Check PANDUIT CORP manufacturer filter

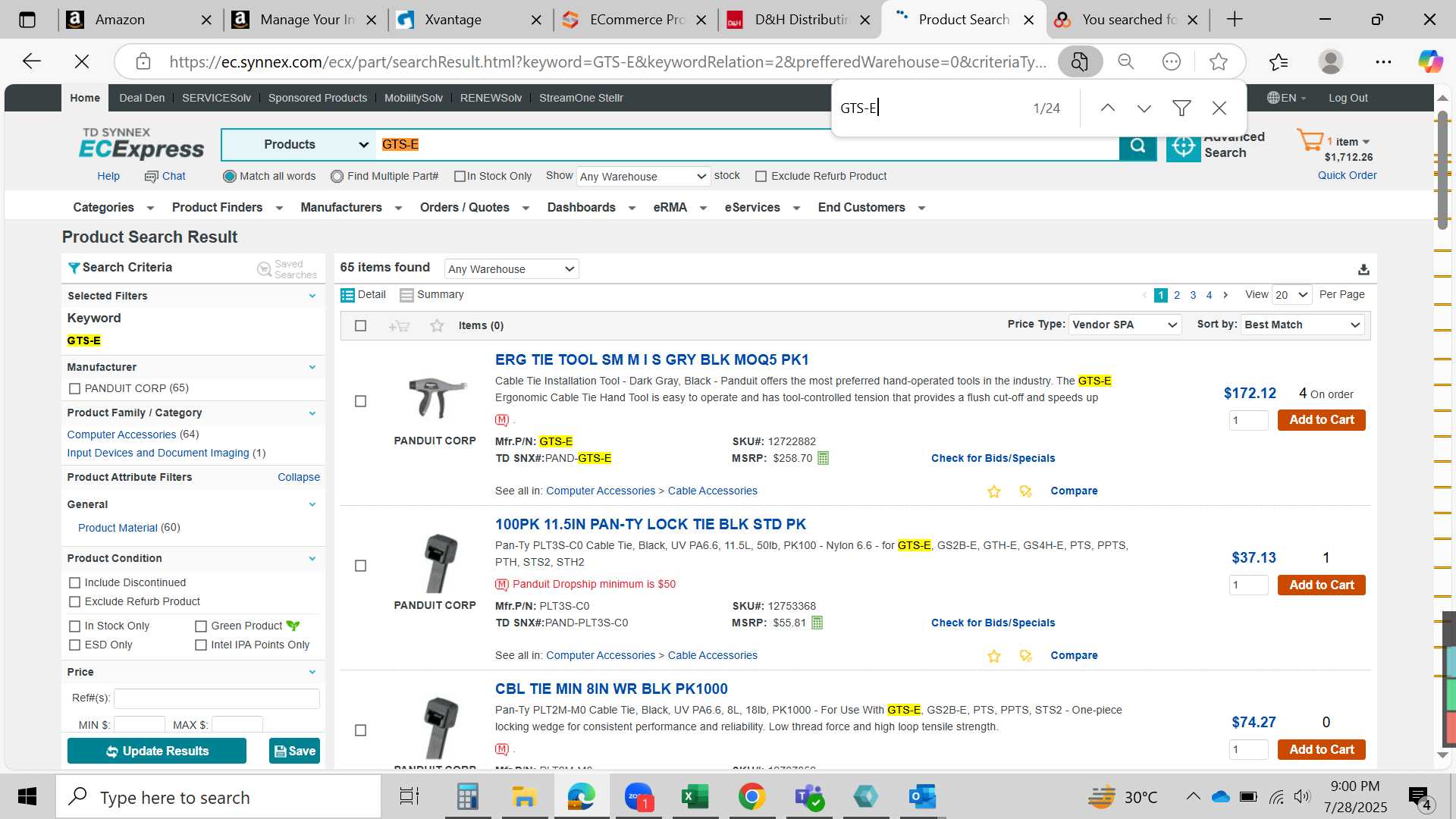pyautogui.click(x=74, y=388)
